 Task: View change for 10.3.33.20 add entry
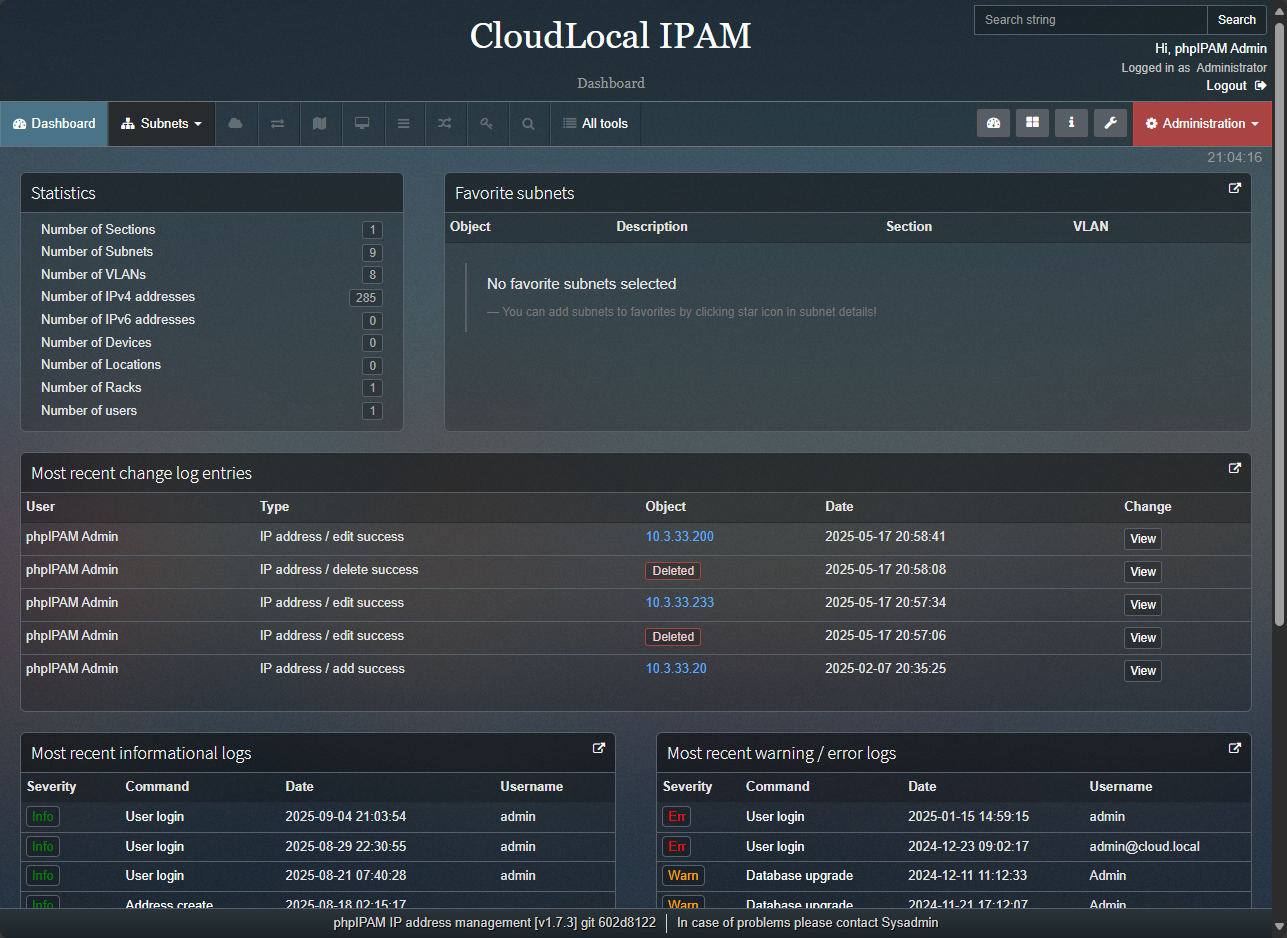click(1143, 671)
